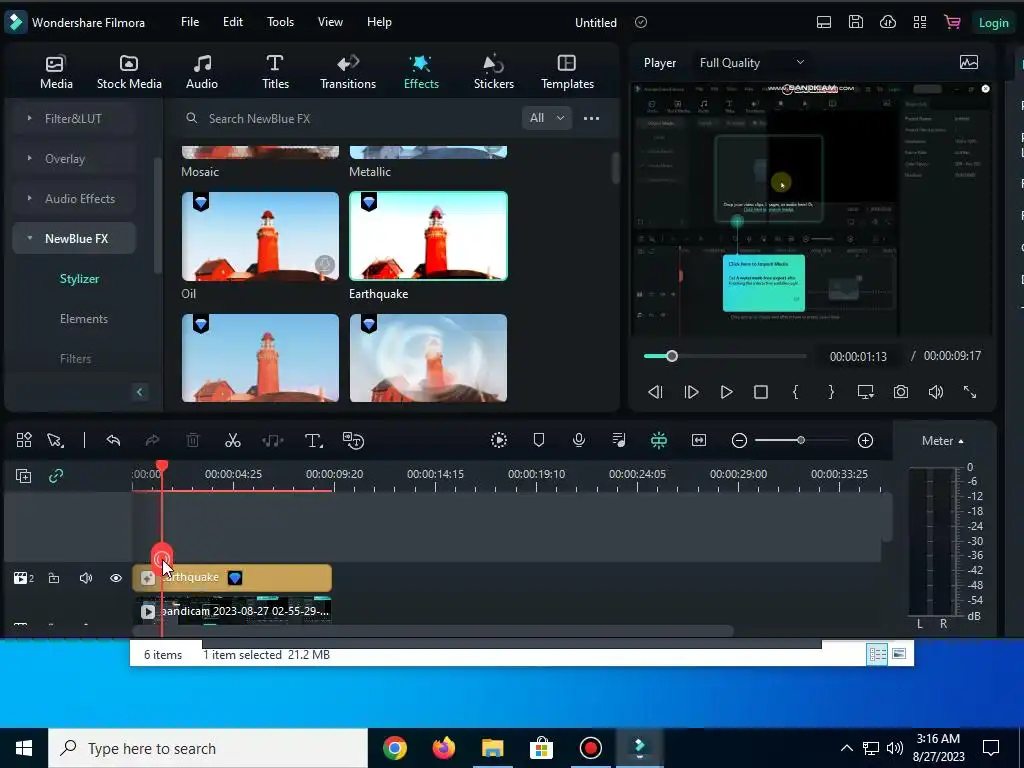
Task: Click the workspace layout icon in the title bar
Action: click(824, 22)
